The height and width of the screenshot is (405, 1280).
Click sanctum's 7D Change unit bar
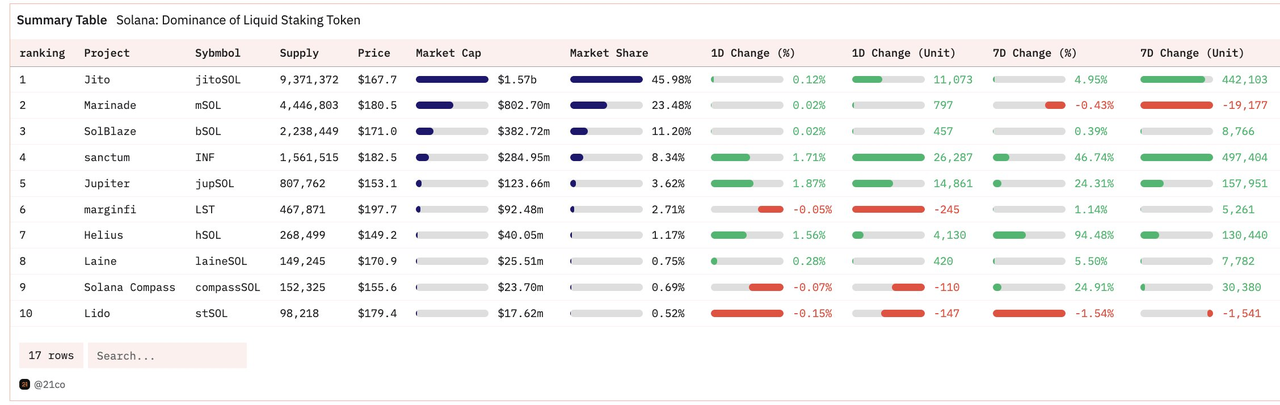pos(1176,157)
